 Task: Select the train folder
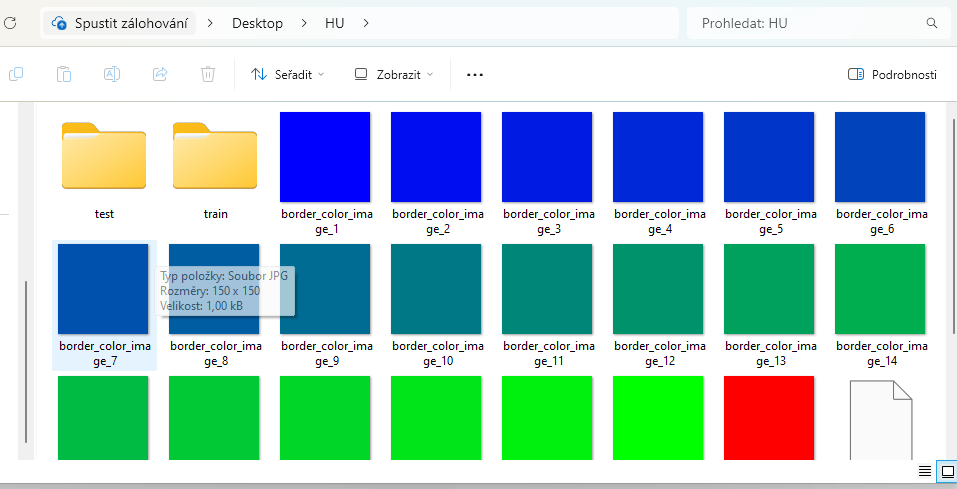pyautogui.click(x=216, y=167)
